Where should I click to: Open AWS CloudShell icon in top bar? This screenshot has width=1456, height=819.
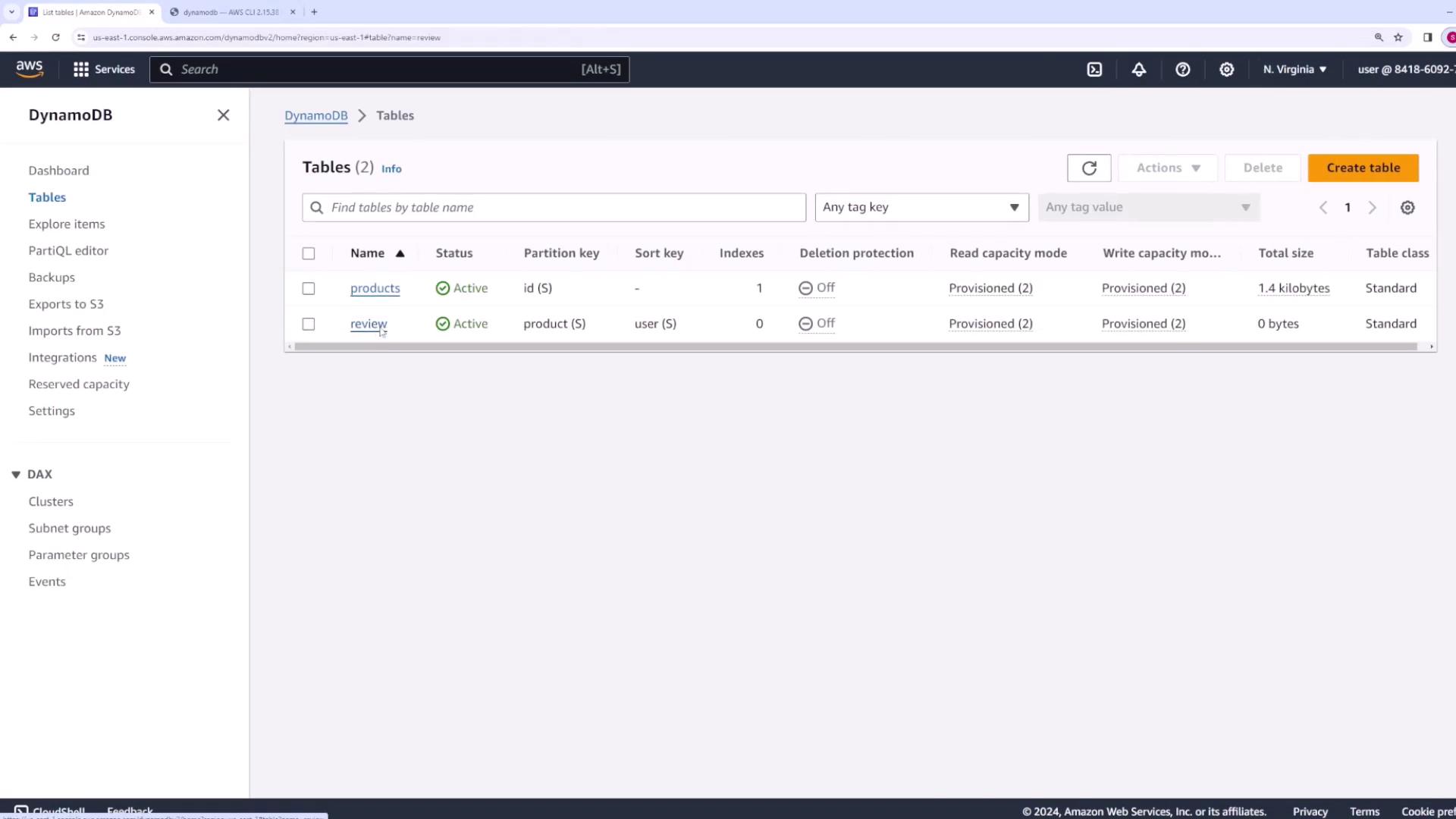1094,69
